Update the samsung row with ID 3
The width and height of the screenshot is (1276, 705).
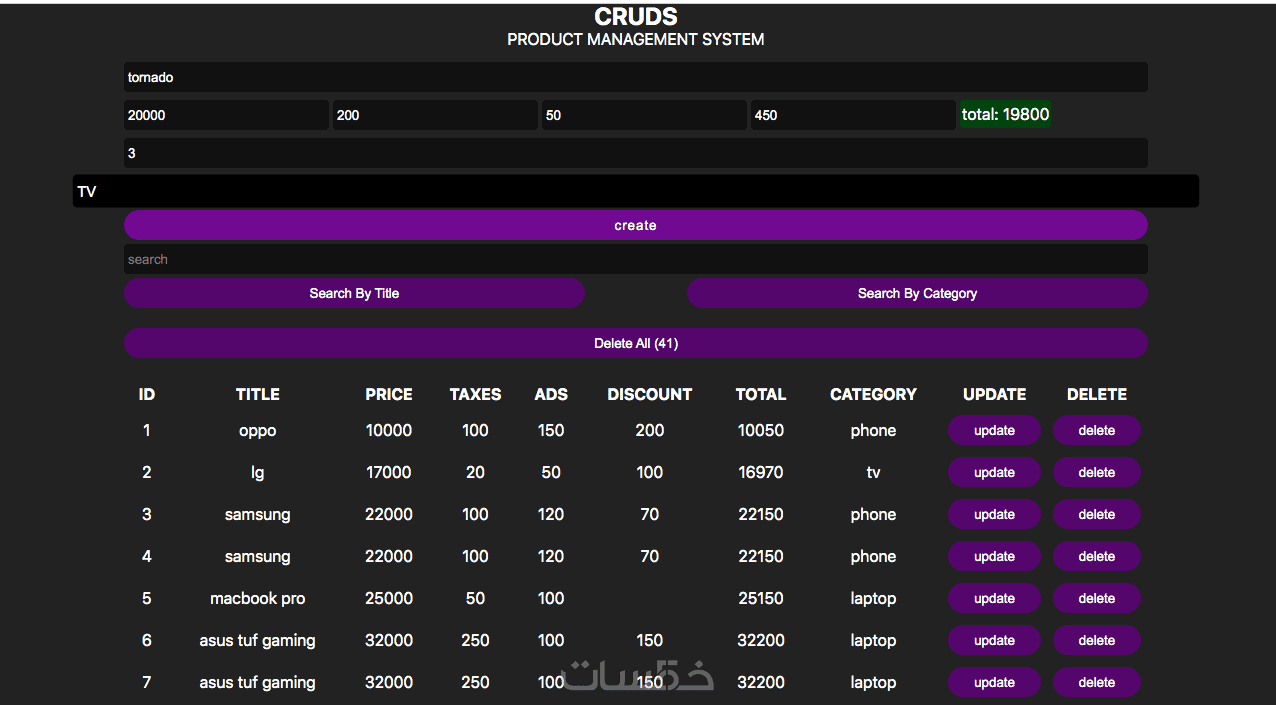click(994, 515)
